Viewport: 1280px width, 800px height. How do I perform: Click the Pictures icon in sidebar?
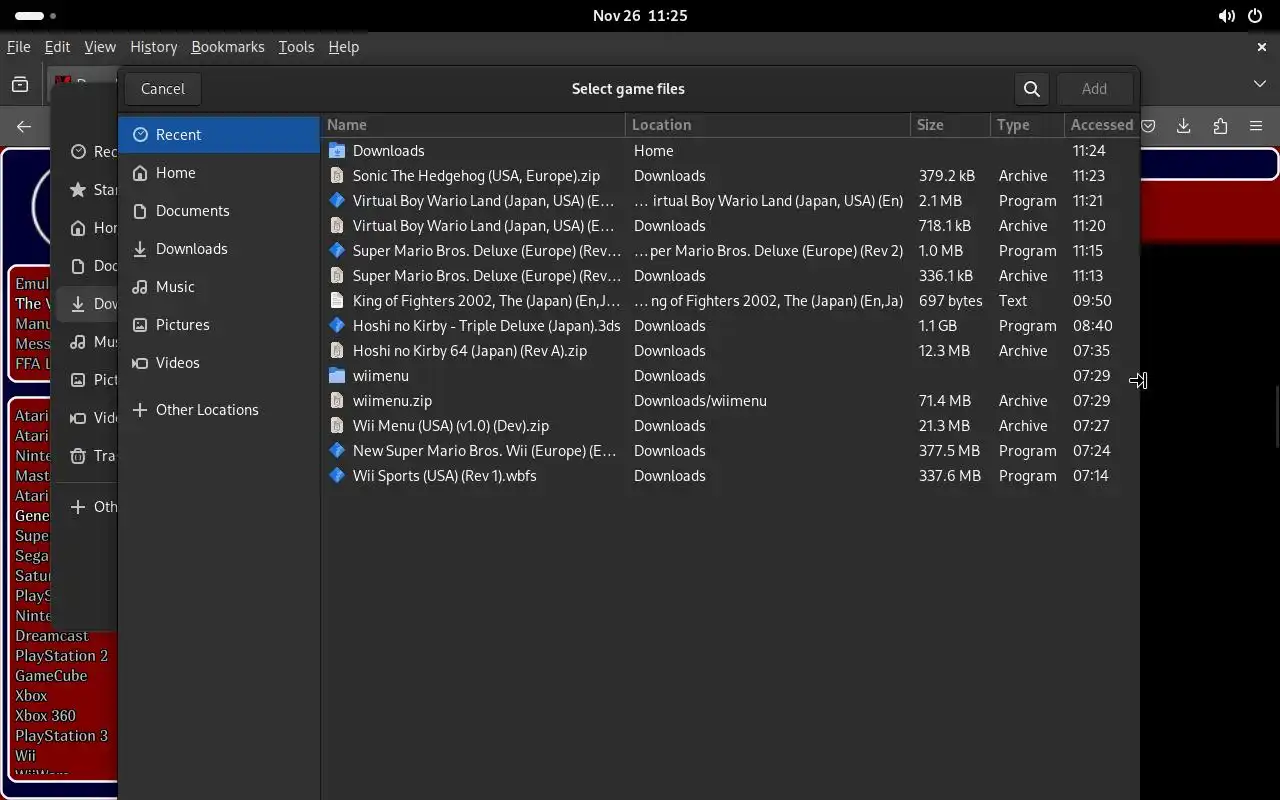[140, 324]
